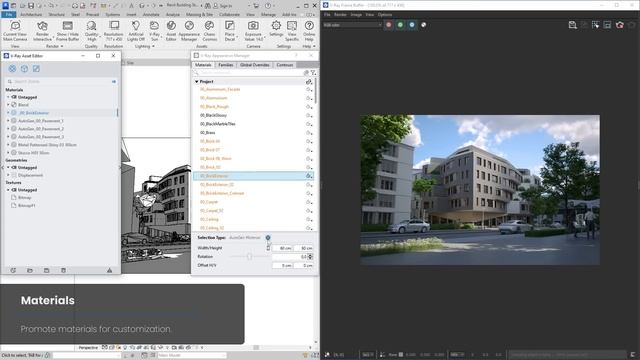The height and width of the screenshot is (360, 640).
Task: Click the filter icon in Appearance Manager
Action: pyautogui.click(x=313, y=73)
